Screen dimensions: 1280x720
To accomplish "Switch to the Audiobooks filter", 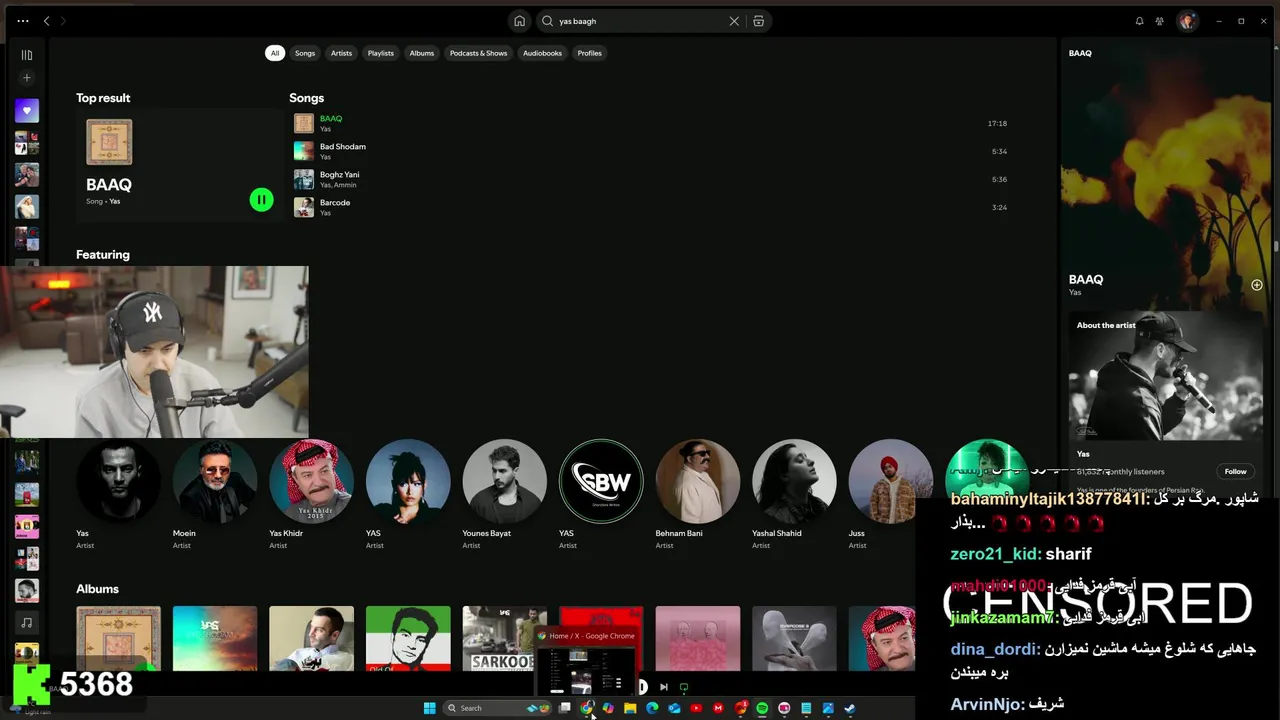I will point(543,53).
